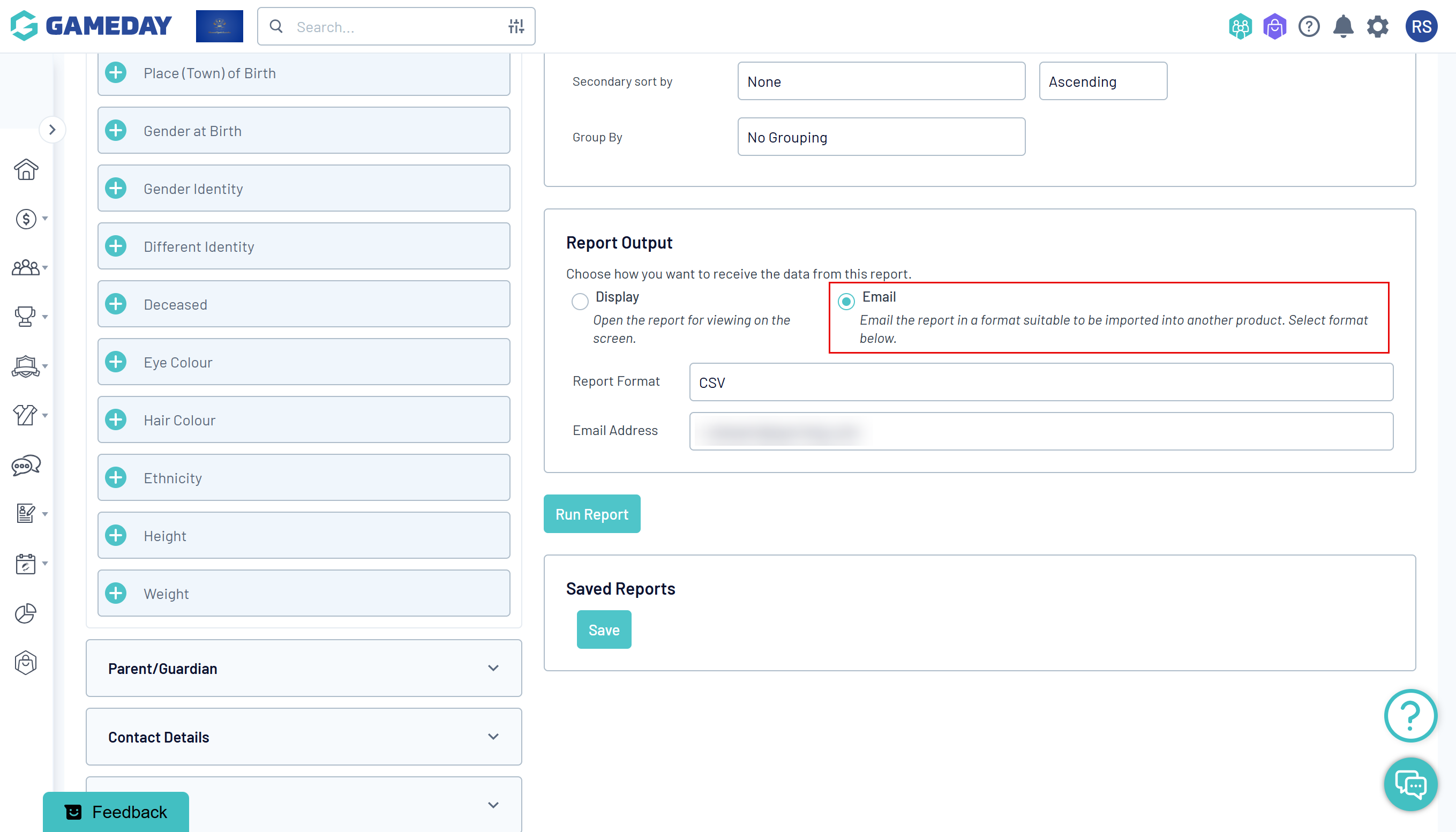Expand the collapsed sidebar with arrow
The image size is (1456, 832).
52,130
